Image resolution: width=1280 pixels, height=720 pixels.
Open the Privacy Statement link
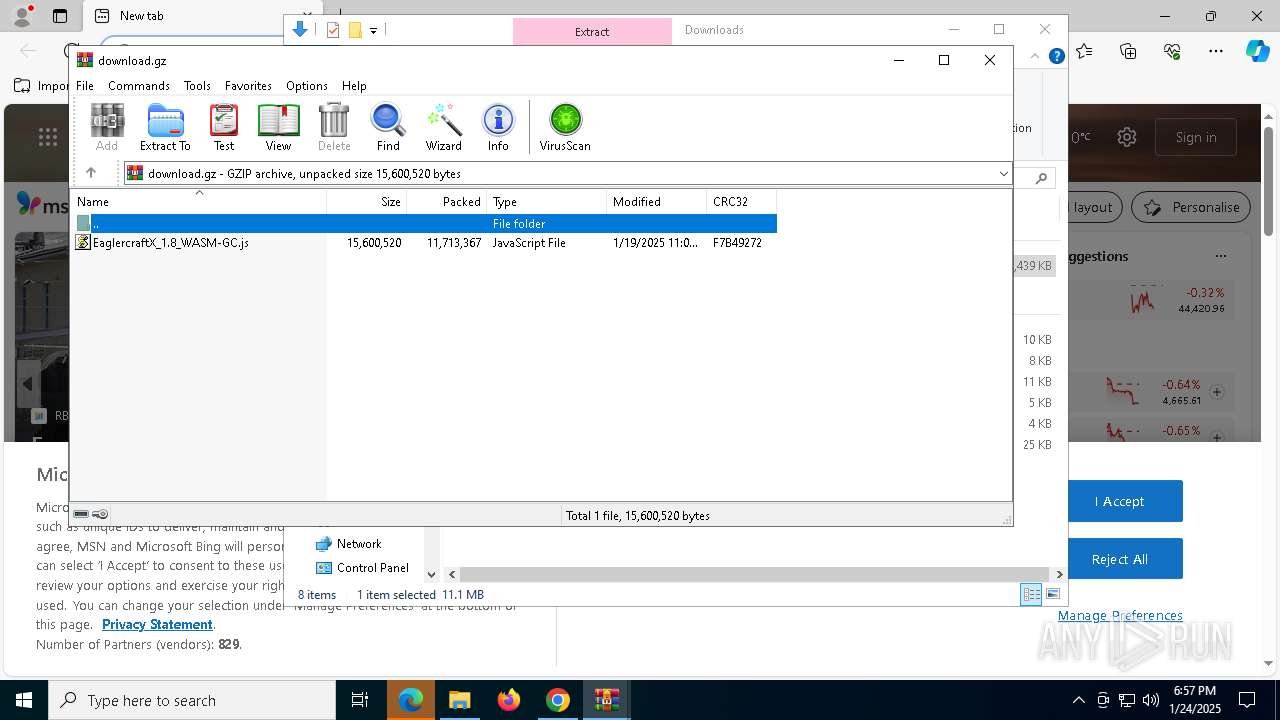tap(157, 624)
